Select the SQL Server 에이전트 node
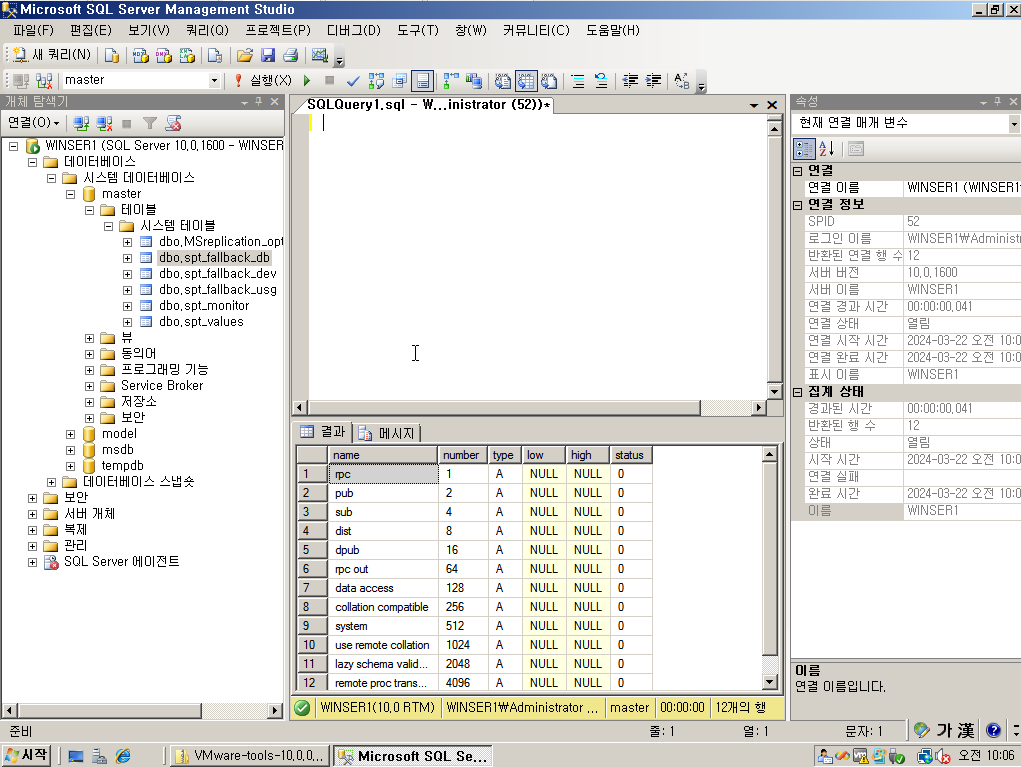1021x767 pixels. pos(122,562)
